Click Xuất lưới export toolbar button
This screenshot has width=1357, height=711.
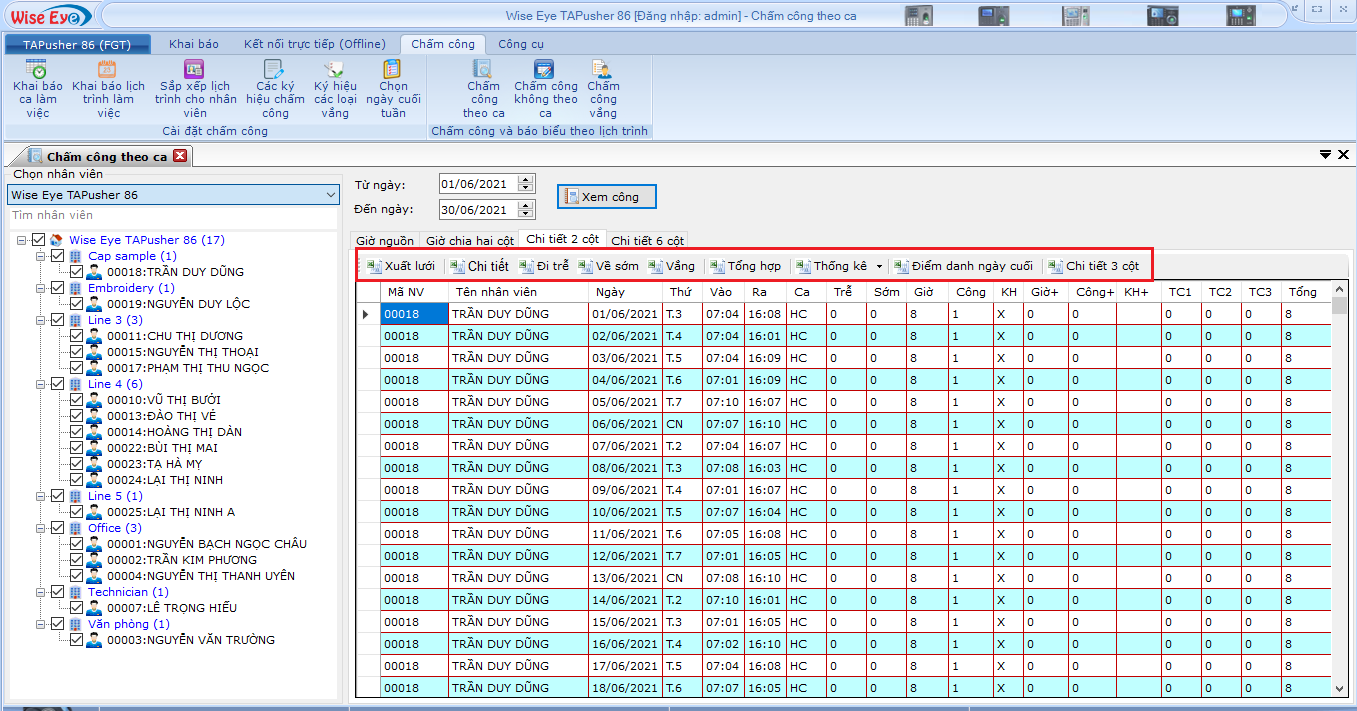point(401,266)
